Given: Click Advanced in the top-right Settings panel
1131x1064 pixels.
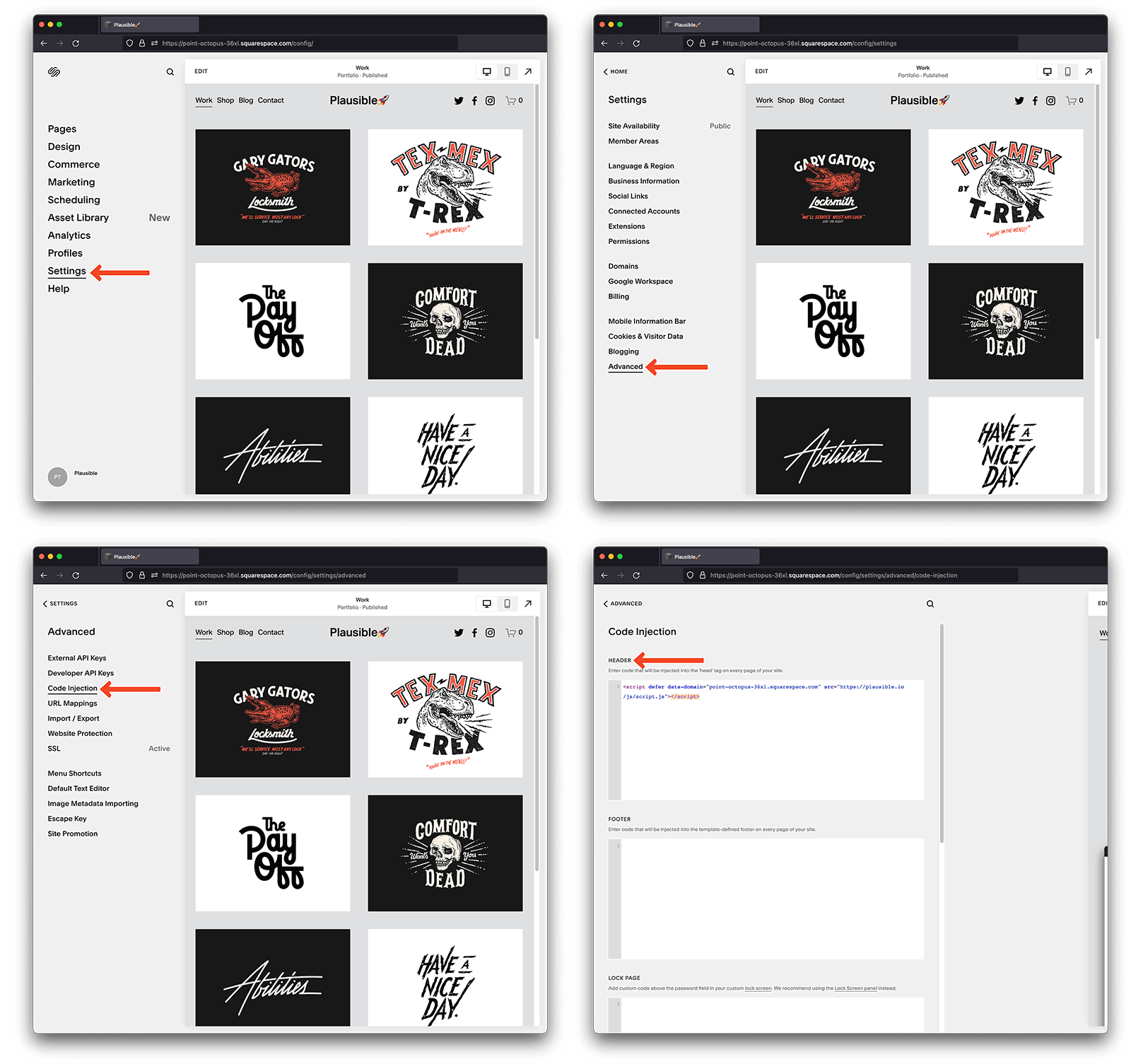Looking at the screenshot, I should (x=626, y=366).
